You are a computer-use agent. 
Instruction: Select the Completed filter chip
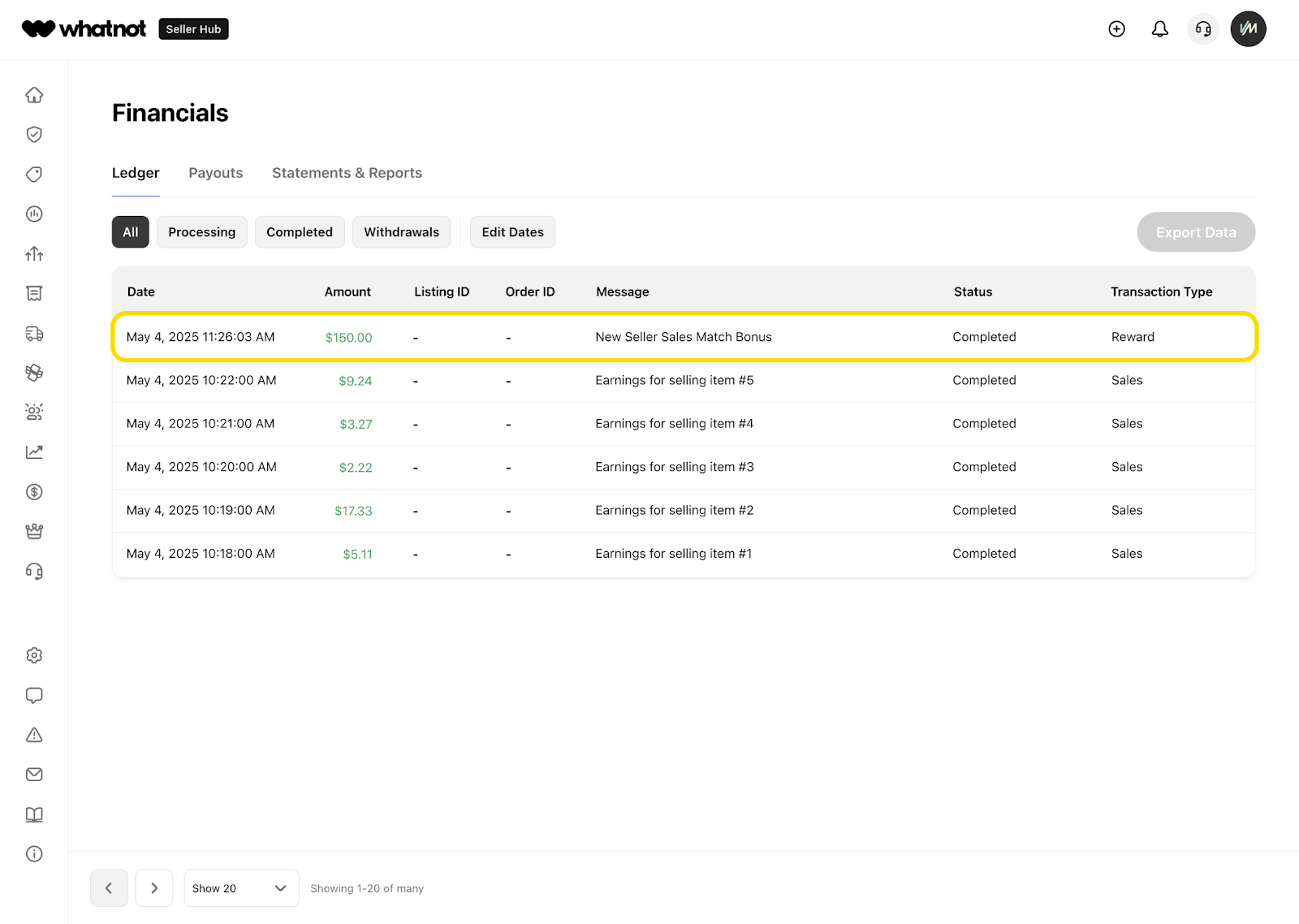300,232
